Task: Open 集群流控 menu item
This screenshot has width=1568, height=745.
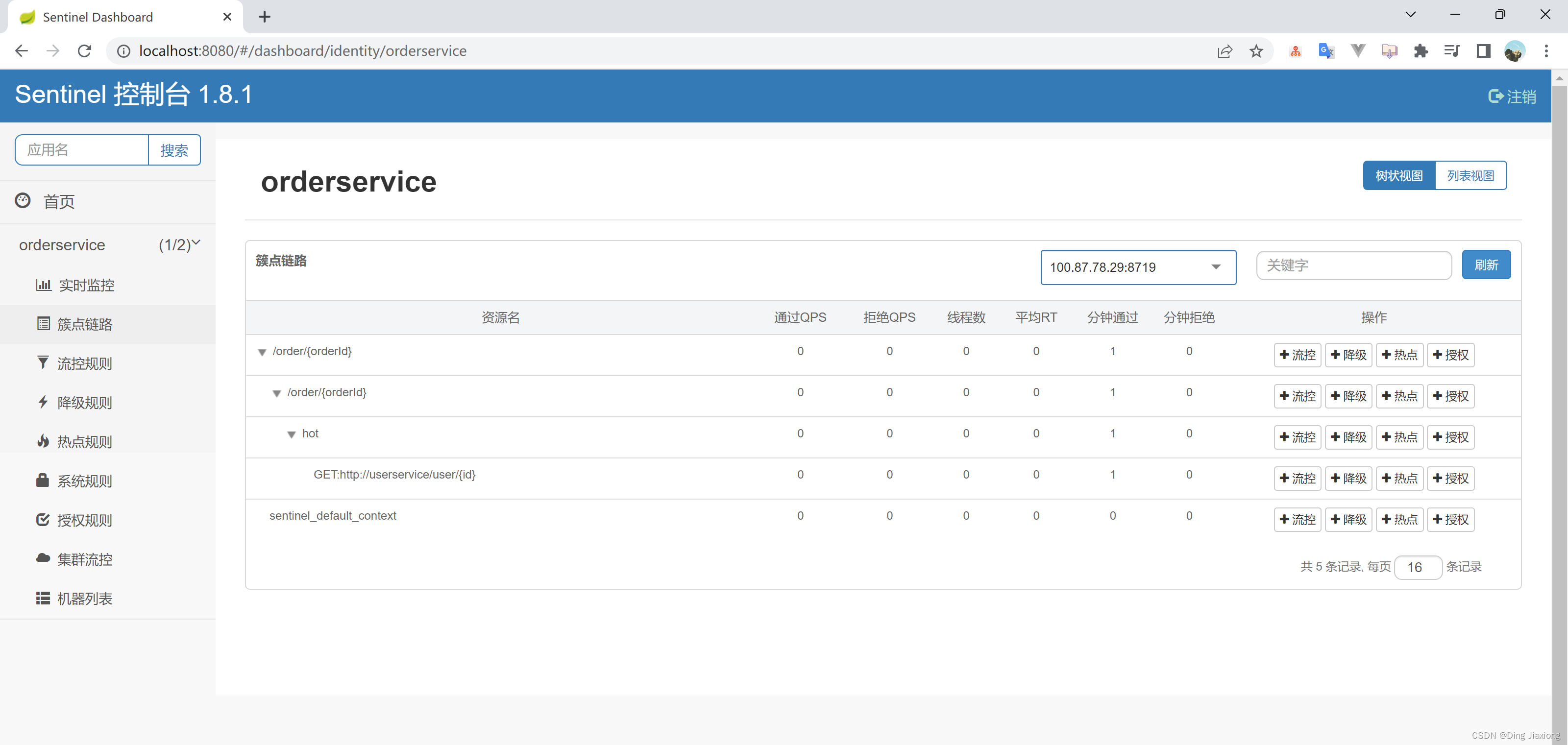Action: (85, 559)
